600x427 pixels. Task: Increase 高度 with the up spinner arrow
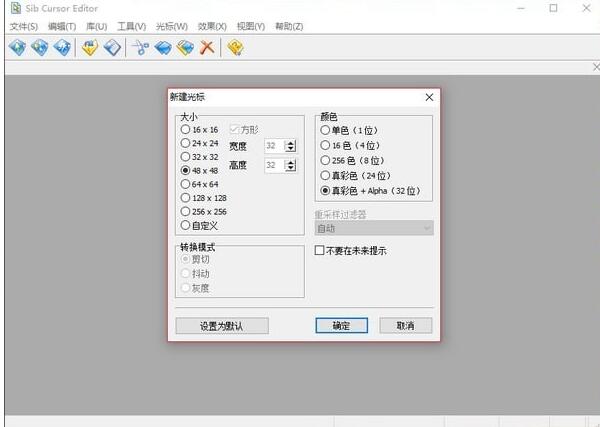(x=291, y=163)
